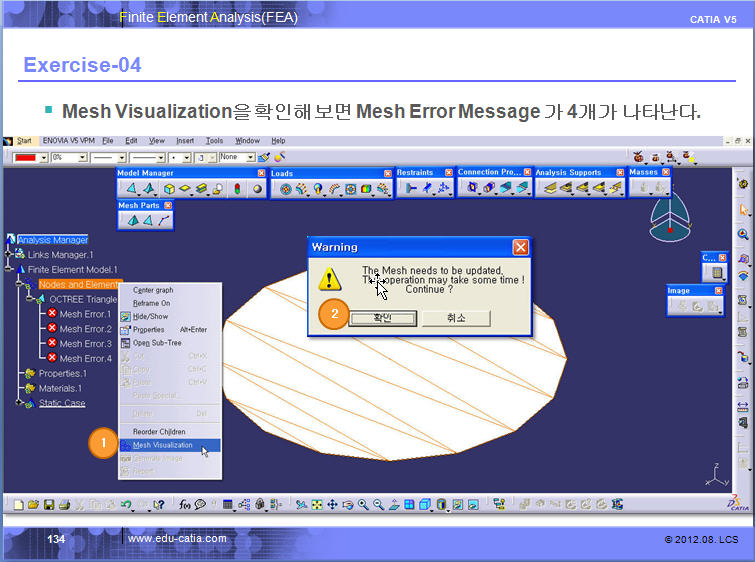Select Mesh Error.3 in the specification tree
The image size is (755, 562).
84,343
